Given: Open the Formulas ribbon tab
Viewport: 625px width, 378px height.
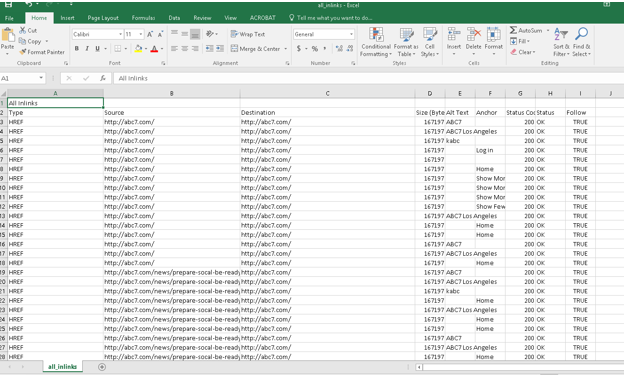Looking at the screenshot, I should [x=143, y=18].
